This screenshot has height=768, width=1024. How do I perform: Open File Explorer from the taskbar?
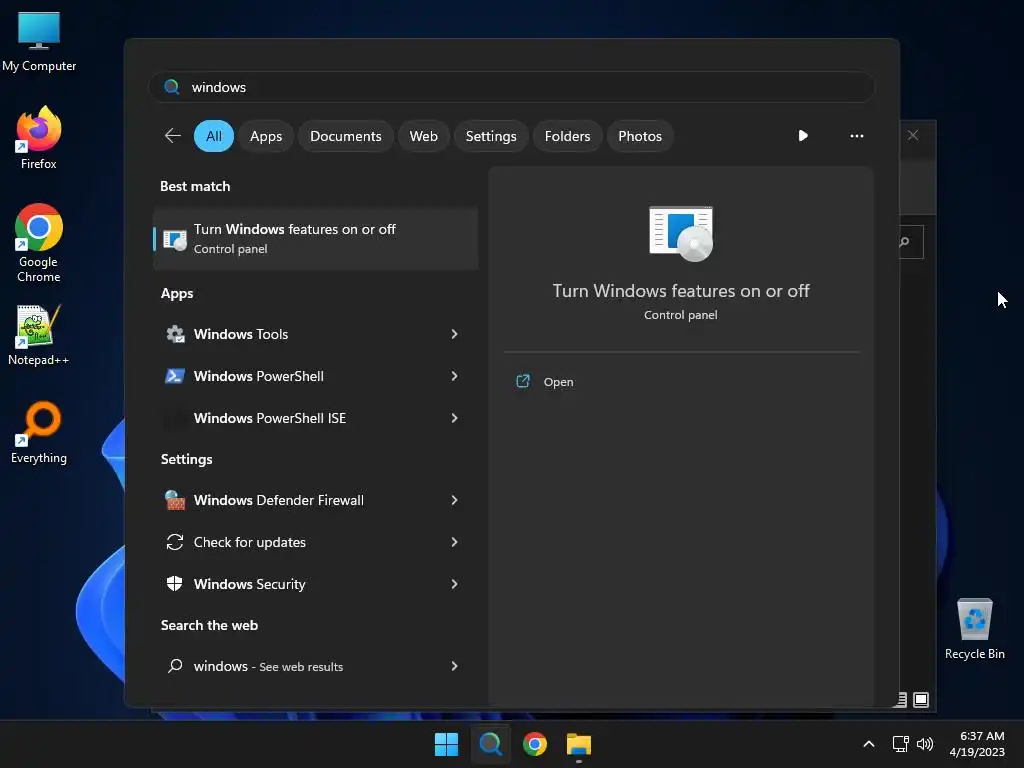[579, 744]
